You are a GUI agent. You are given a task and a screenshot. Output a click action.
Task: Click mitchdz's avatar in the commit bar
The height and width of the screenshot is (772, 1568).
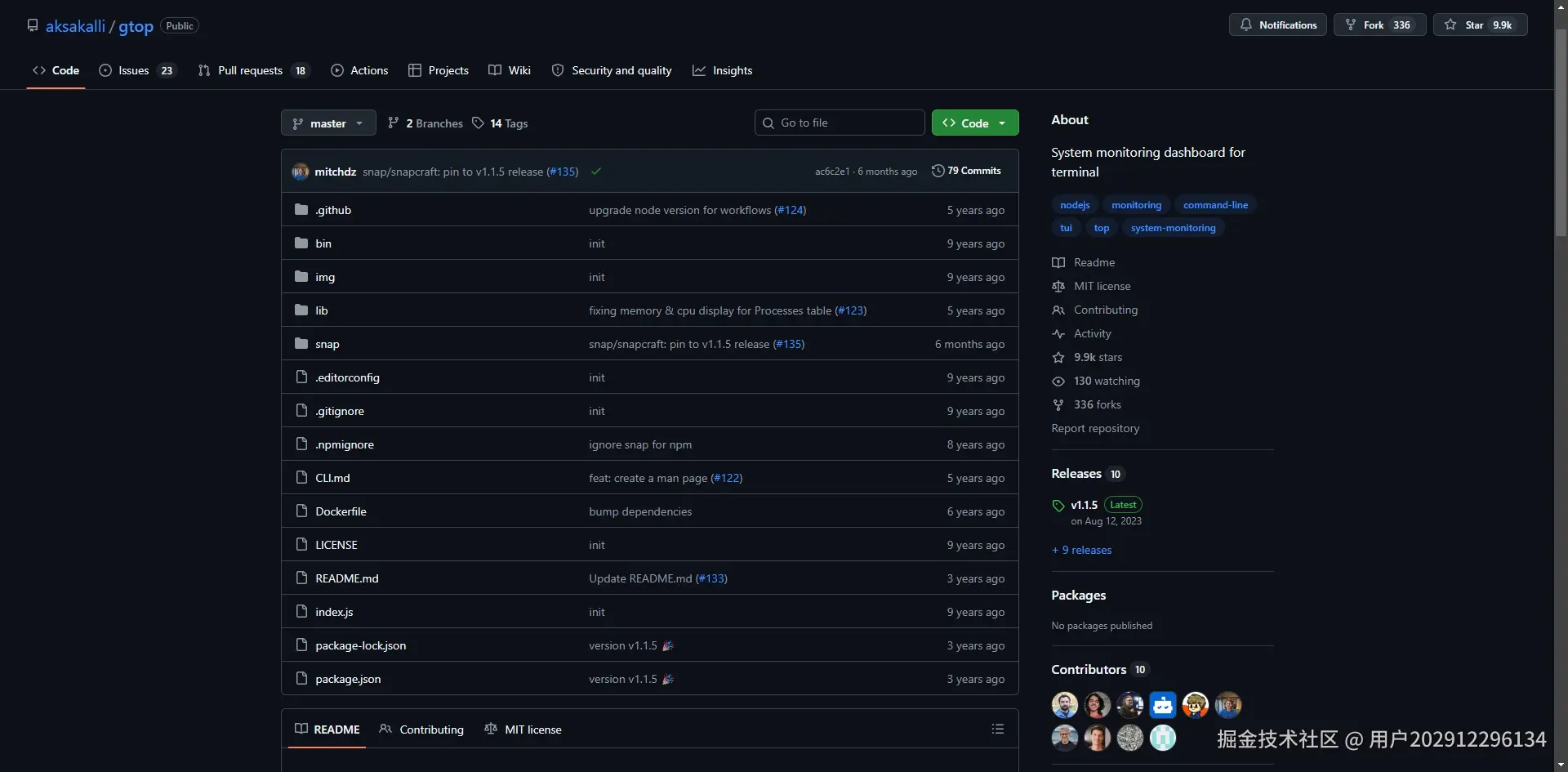(301, 172)
